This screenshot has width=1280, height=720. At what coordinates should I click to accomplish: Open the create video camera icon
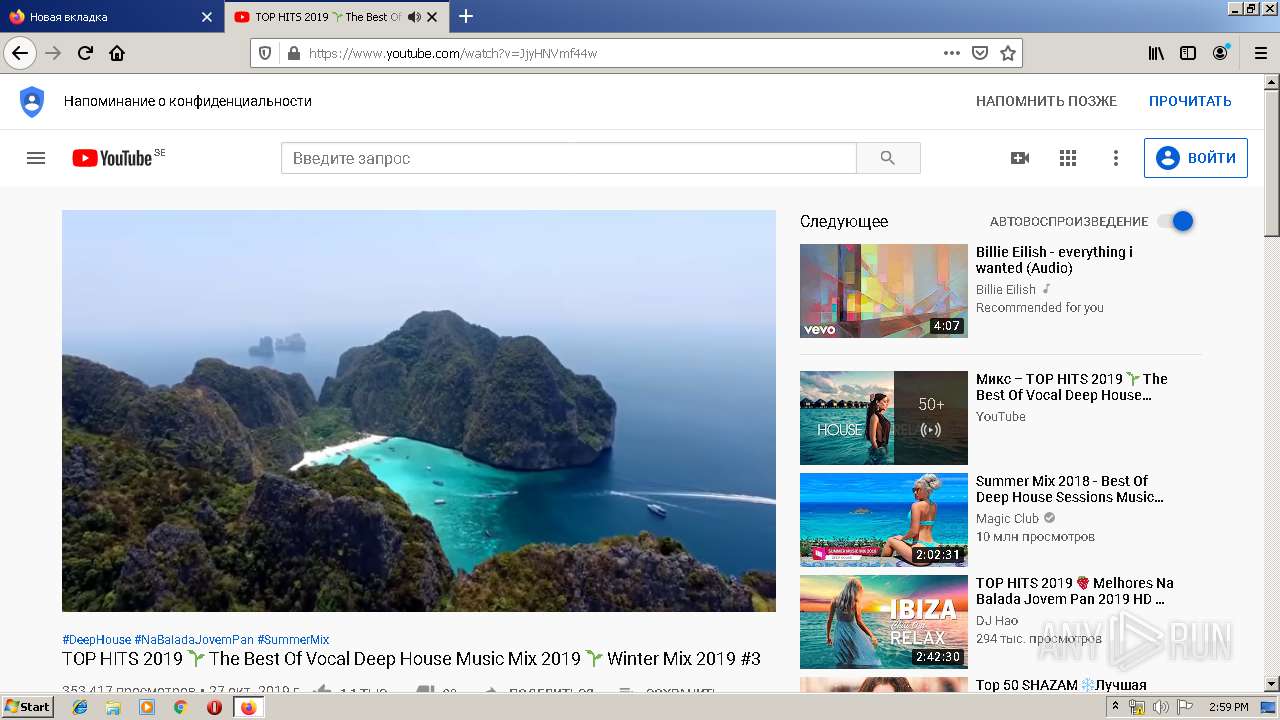(x=1020, y=158)
